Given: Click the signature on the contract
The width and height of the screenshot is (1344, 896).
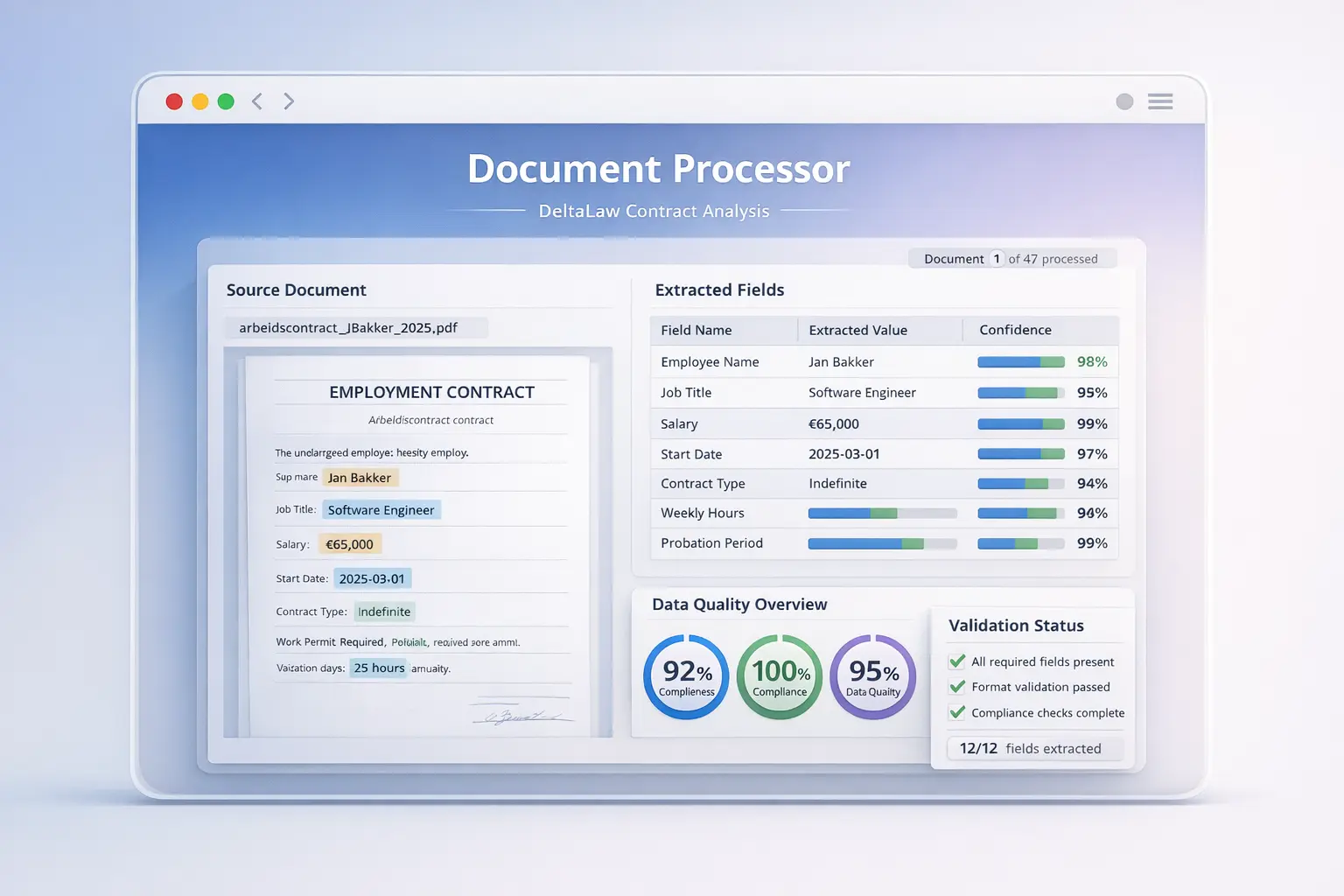Looking at the screenshot, I should pos(521,716).
